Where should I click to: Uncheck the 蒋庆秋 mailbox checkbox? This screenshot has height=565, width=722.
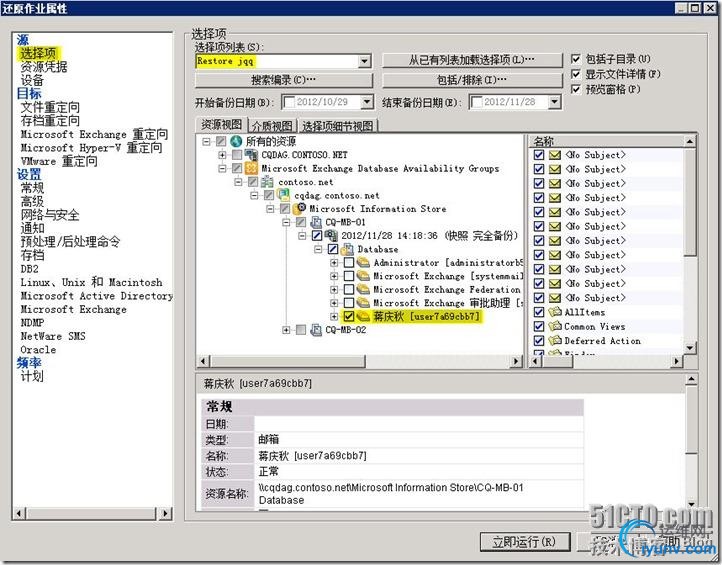pyautogui.click(x=349, y=316)
